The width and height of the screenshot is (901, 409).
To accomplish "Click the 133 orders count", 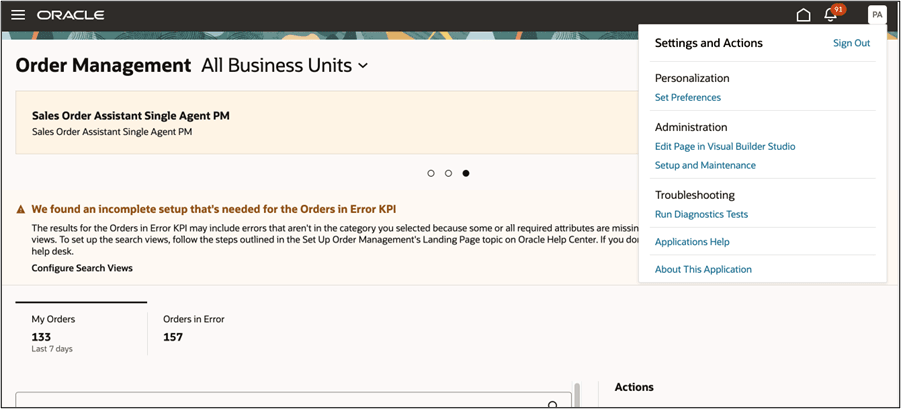I will 41,337.
